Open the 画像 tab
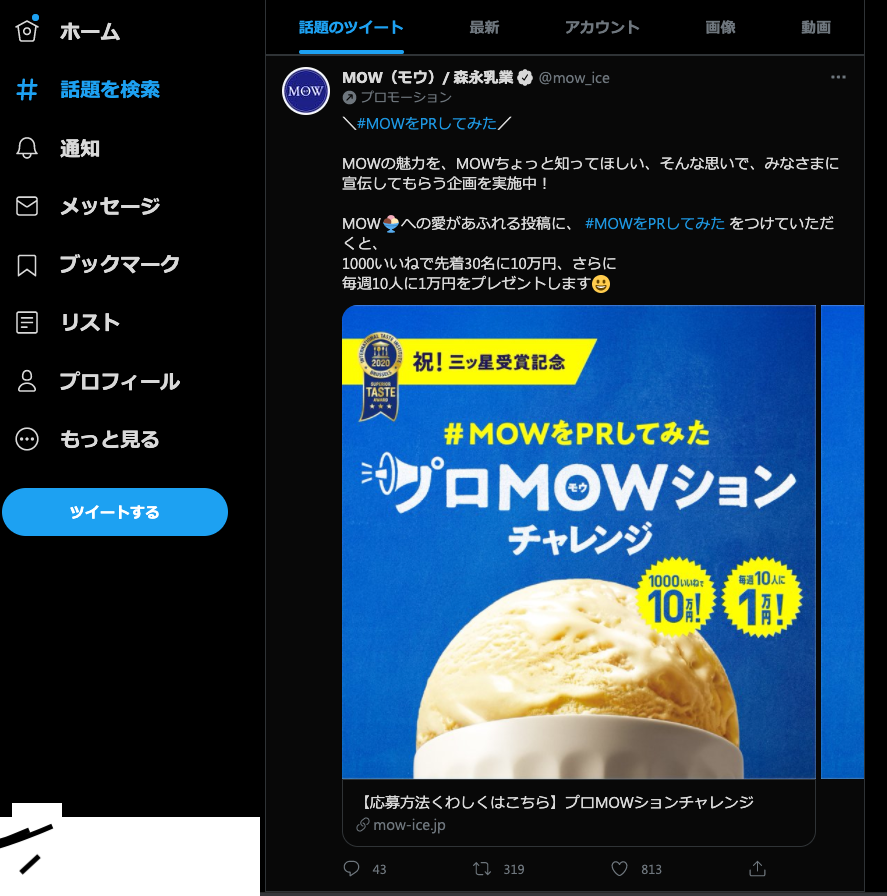Viewport: 887px width, 896px height. coord(720,27)
